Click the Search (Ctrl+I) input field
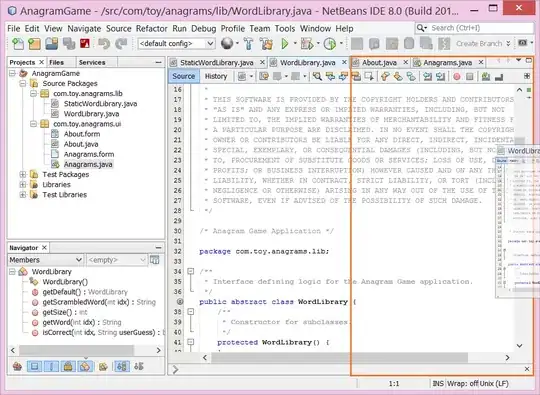 point(475,28)
